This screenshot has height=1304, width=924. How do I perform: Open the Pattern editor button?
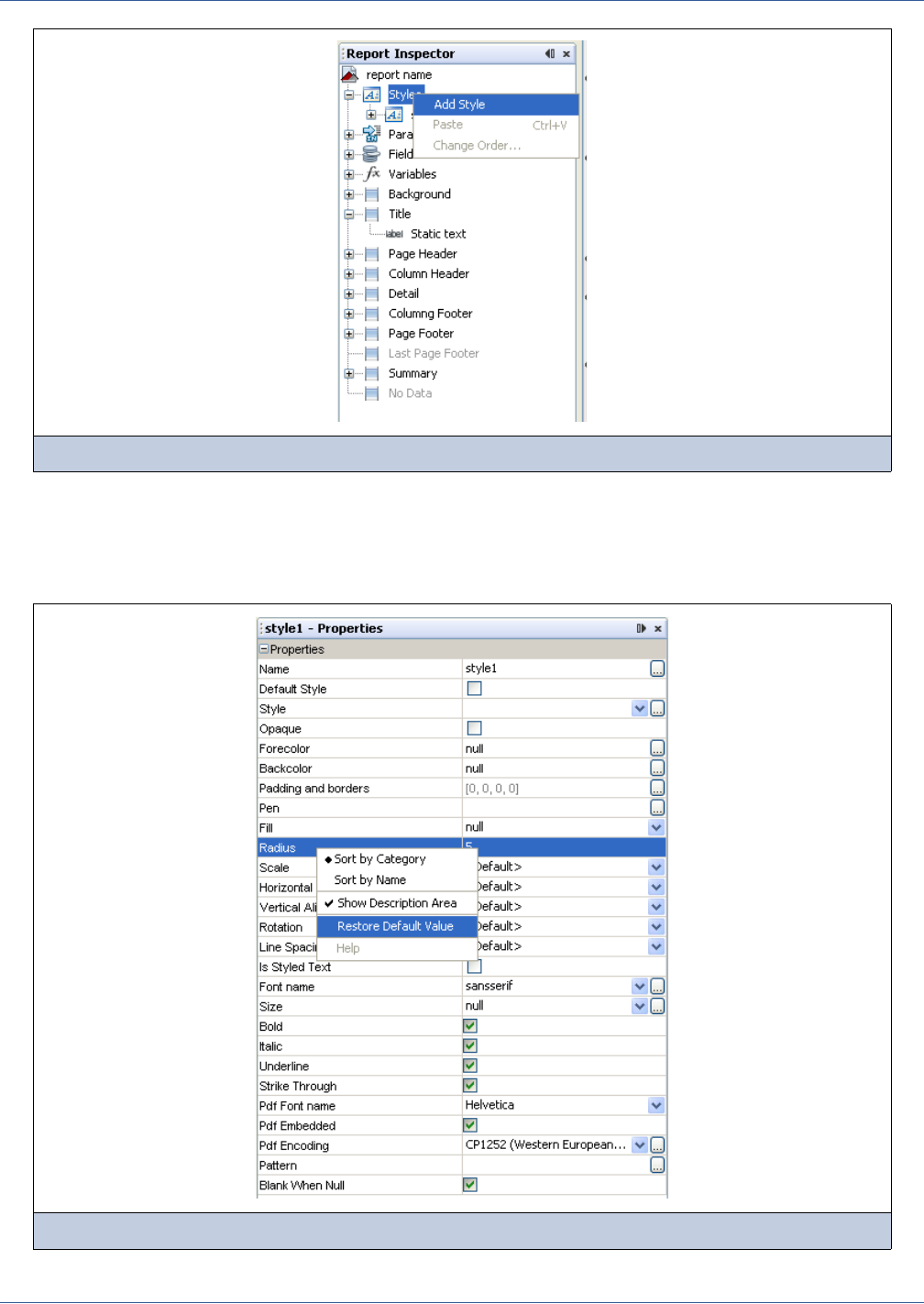657,1166
